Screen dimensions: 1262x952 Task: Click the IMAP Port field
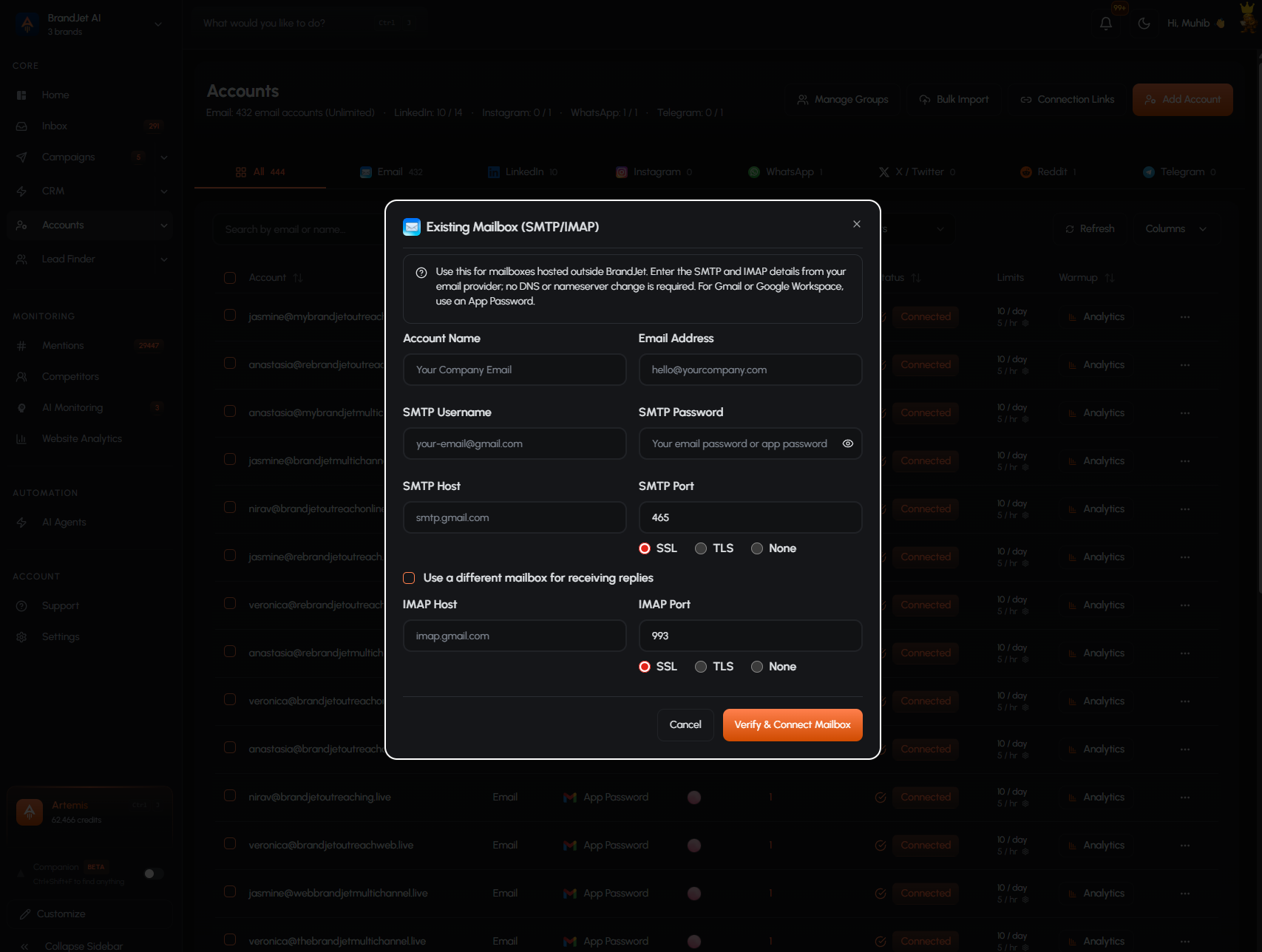750,636
